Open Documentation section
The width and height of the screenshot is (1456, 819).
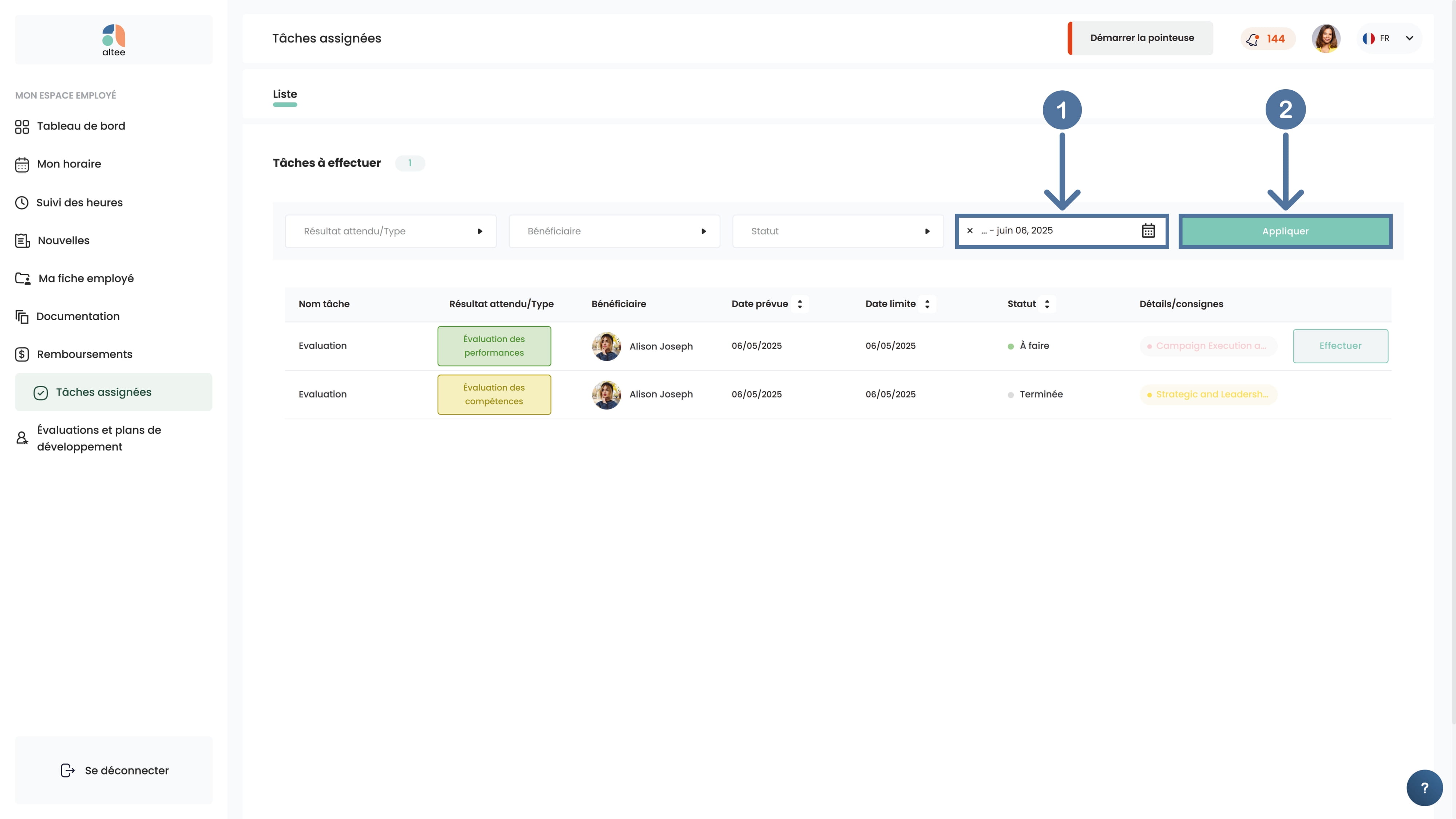[78, 317]
